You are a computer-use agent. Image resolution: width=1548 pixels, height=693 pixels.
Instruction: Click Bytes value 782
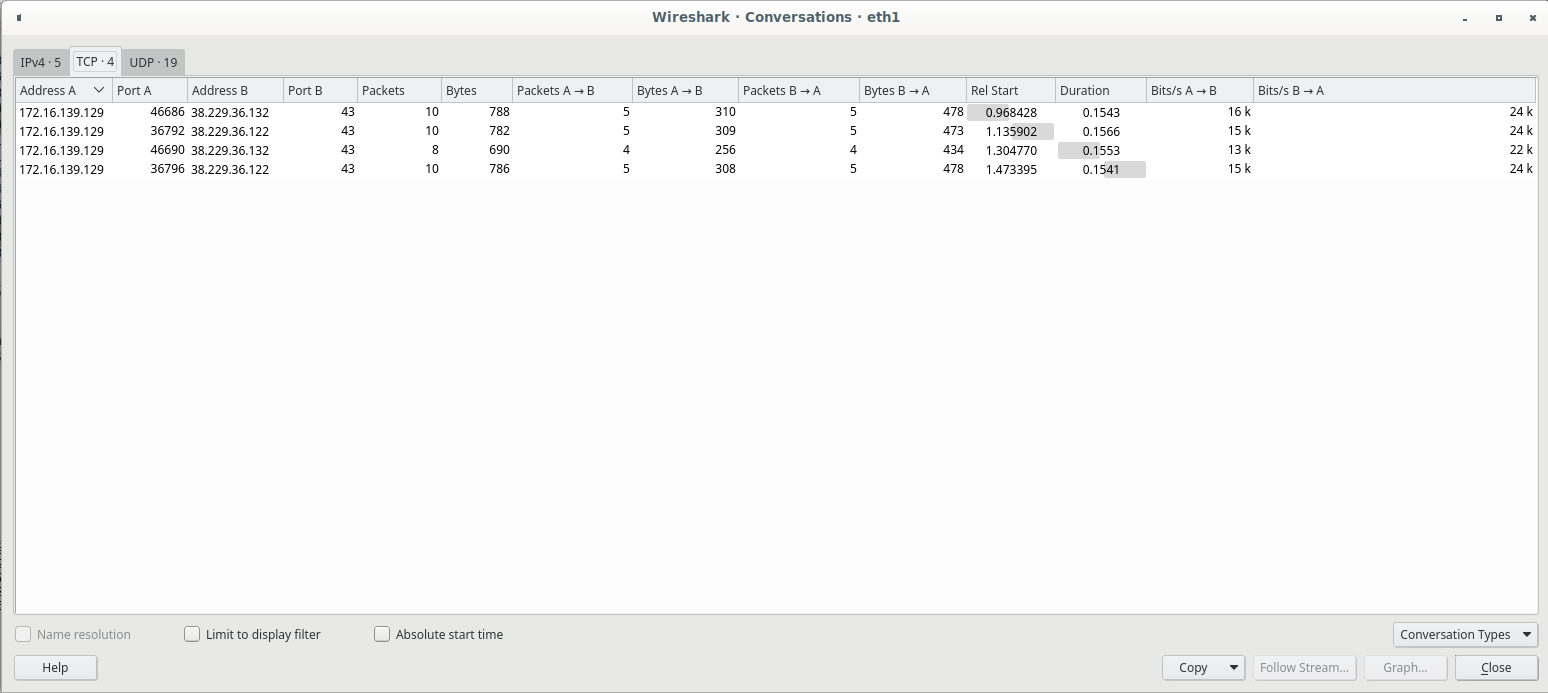499,131
